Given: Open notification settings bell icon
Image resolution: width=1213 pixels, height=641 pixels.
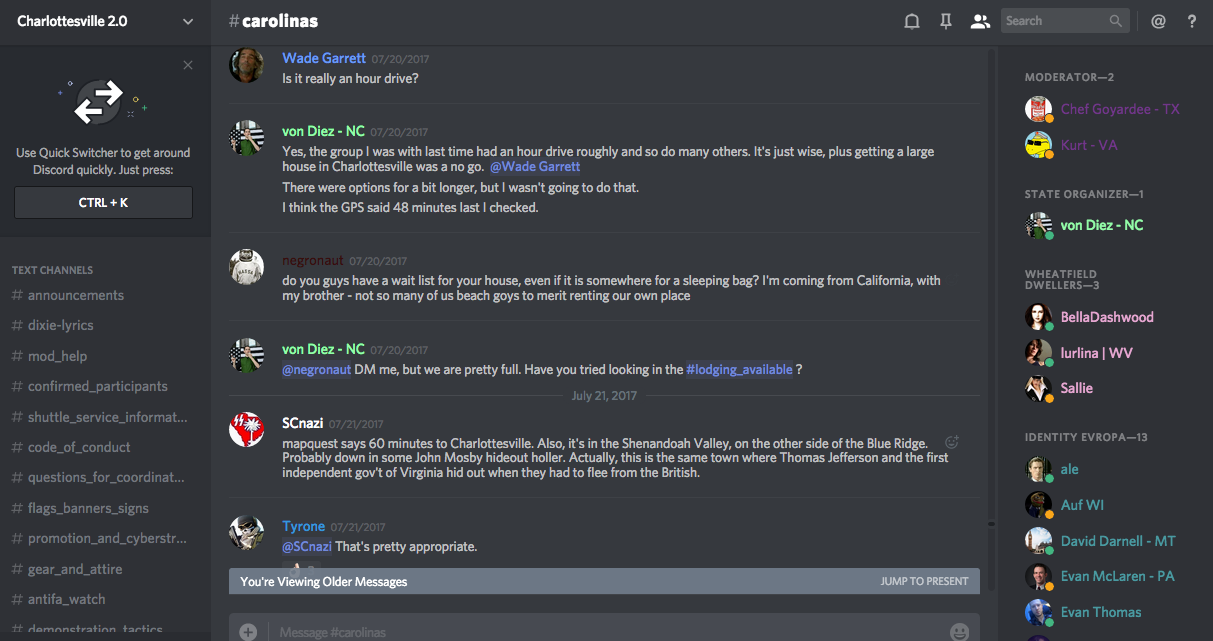Looking at the screenshot, I should coord(912,21).
